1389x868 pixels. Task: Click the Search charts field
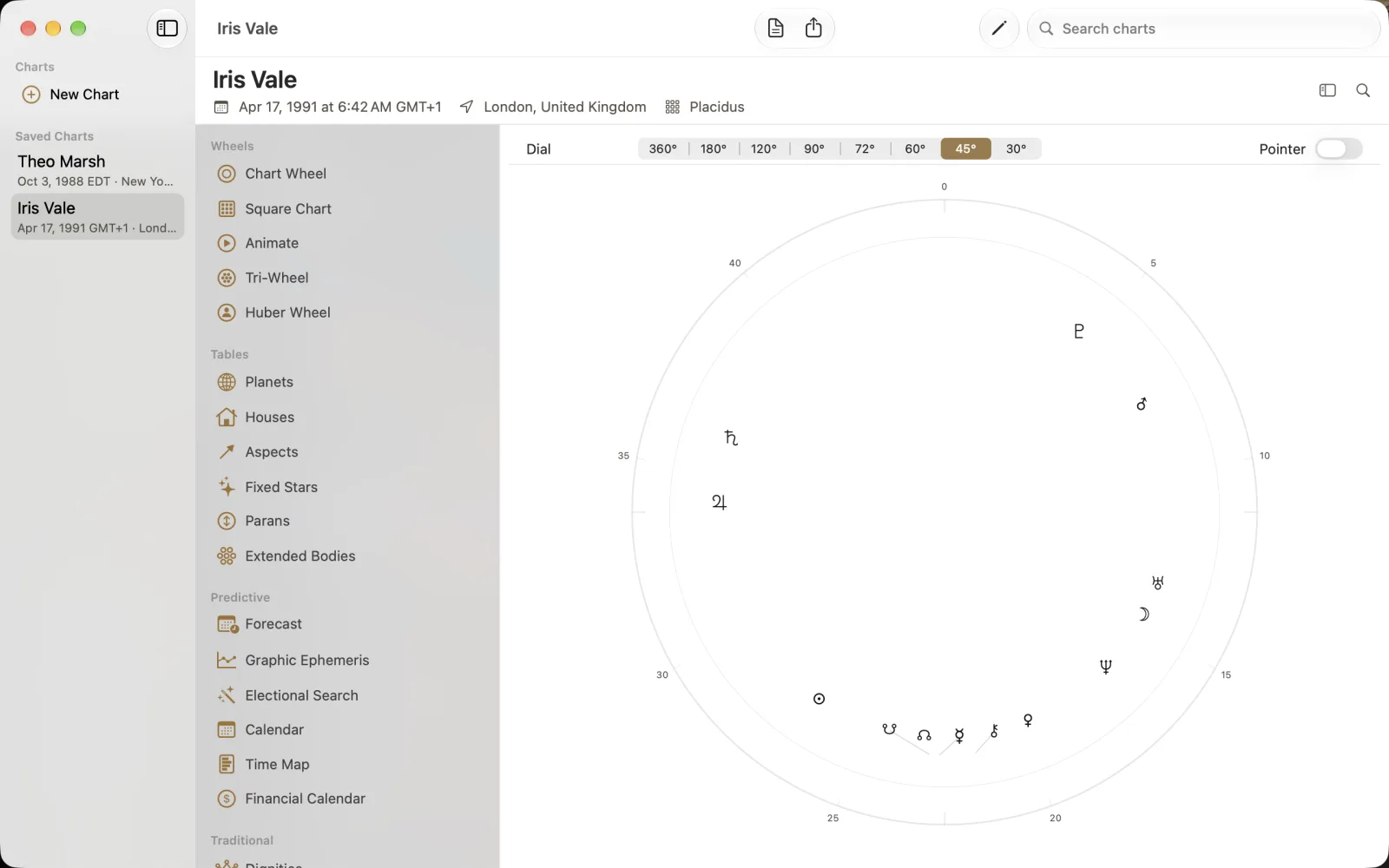[1203, 29]
